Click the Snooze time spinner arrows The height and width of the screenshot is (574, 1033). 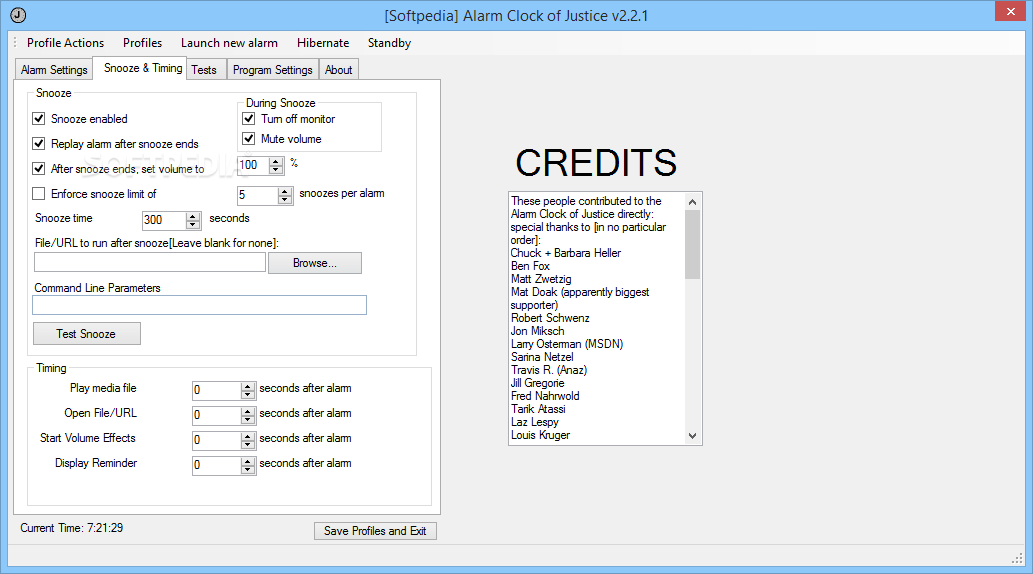pos(193,220)
